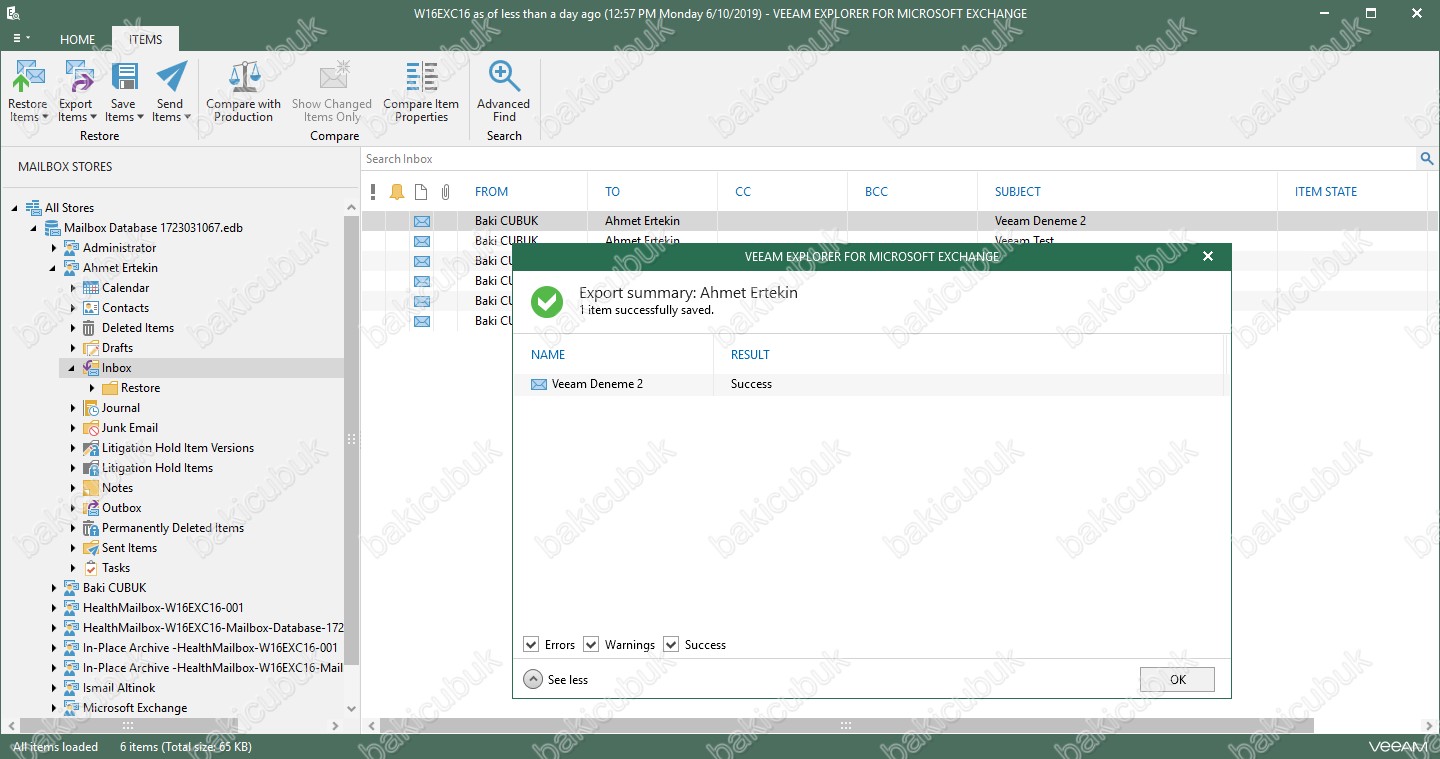Click the mailbox tree vertical scrollbar
The image size is (1440, 759).
point(351,440)
